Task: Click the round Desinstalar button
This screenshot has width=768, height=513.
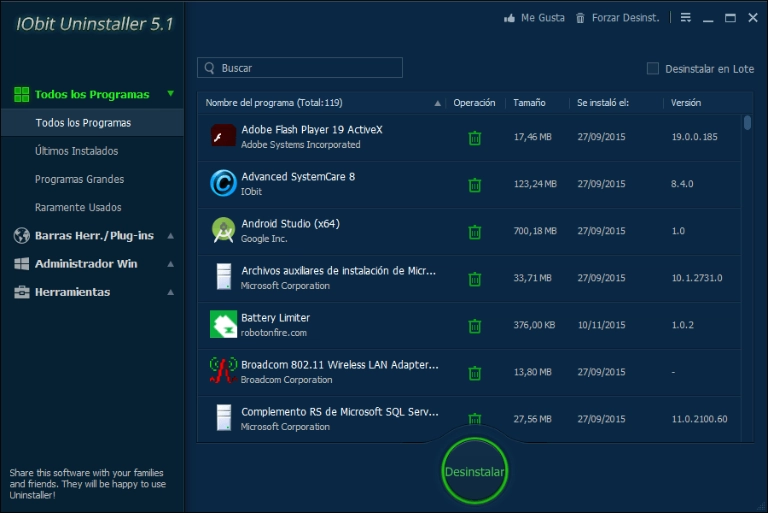Action: [474, 471]
